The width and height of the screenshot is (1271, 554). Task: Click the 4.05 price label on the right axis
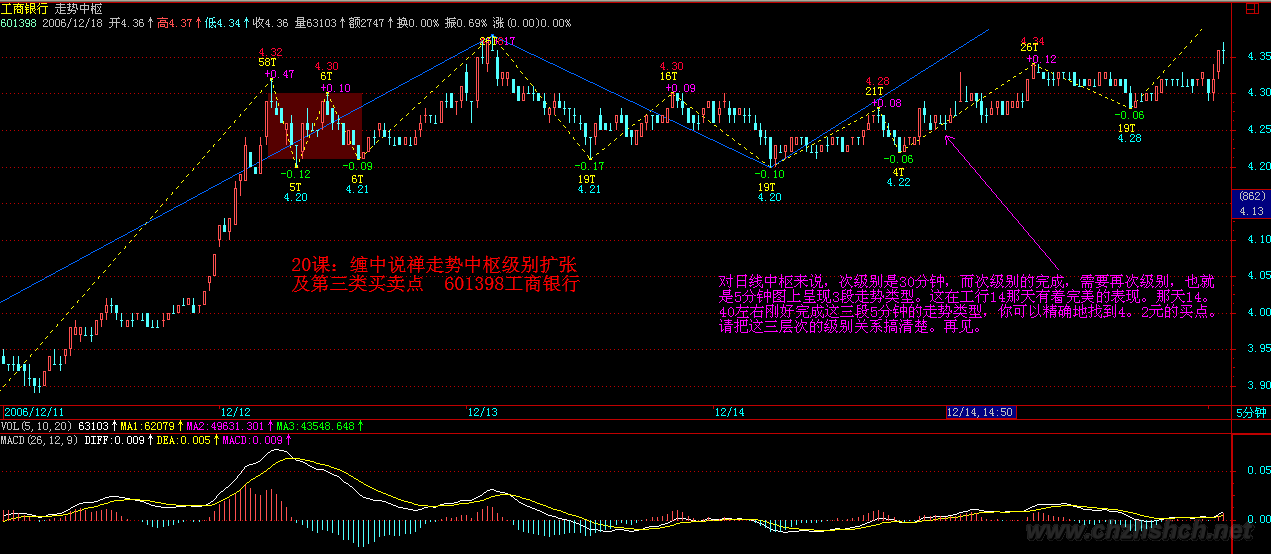point(1257,277)
